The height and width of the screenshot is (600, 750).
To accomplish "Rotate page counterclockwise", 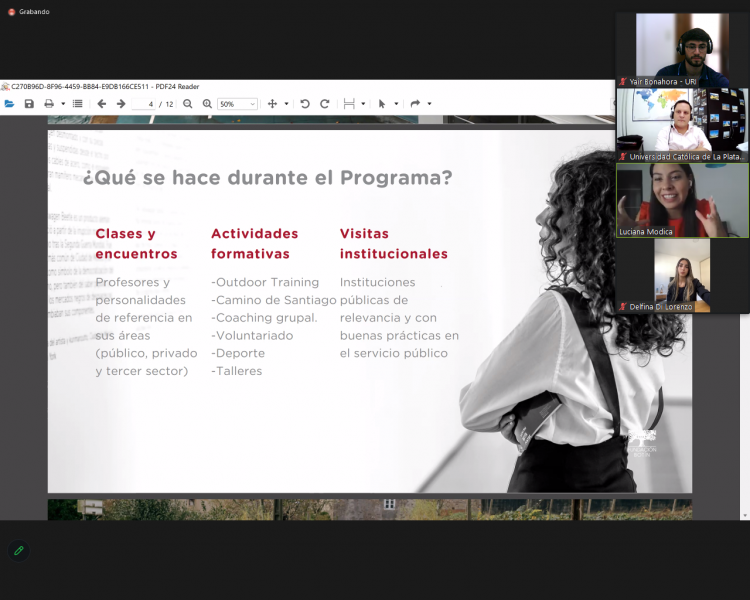I will pos(305,104).
